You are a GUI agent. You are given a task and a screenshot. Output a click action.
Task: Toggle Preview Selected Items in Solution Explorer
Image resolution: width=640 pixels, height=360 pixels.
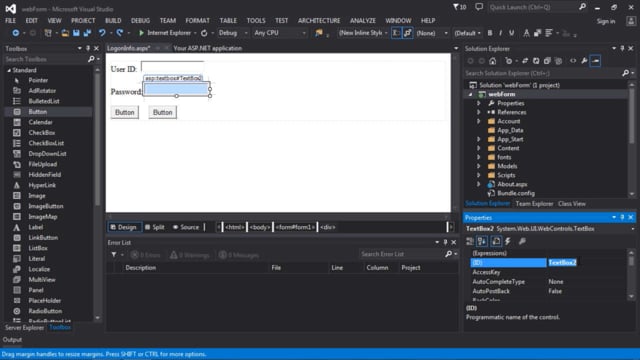(x=596, y=61)
